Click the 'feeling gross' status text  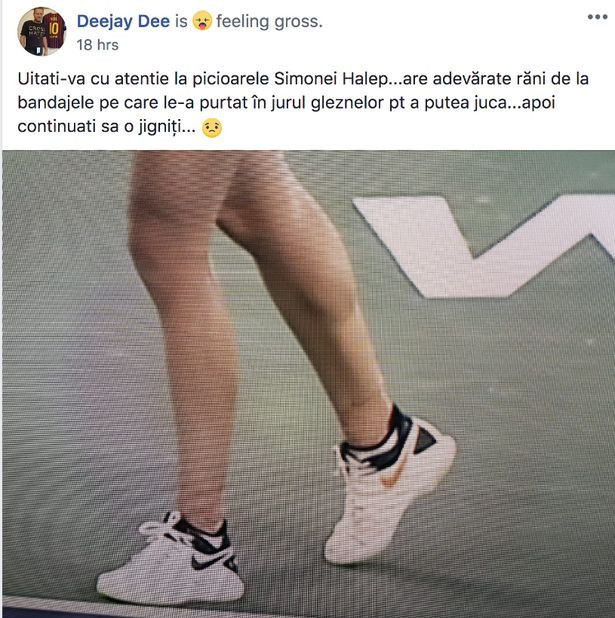pos(269,21)
